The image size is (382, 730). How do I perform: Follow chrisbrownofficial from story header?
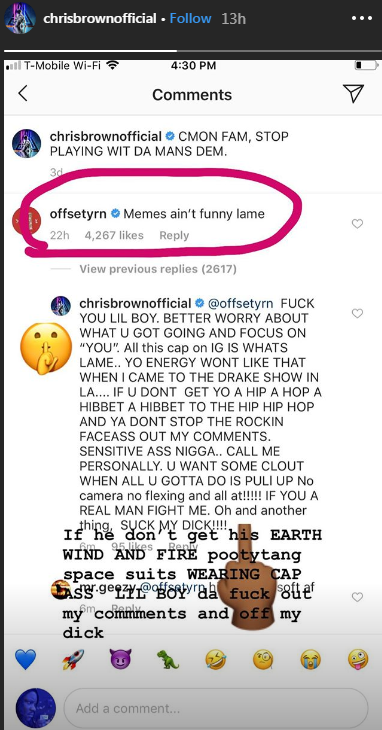tap(190, 19)
